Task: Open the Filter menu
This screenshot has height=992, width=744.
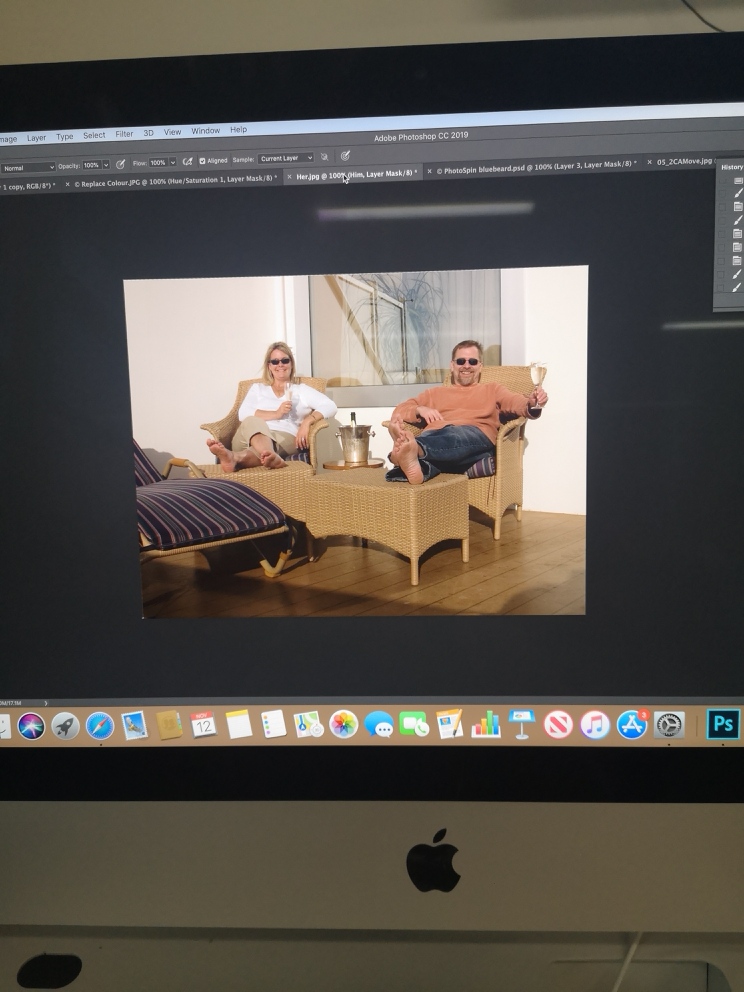Action: [x=124, y=134]
